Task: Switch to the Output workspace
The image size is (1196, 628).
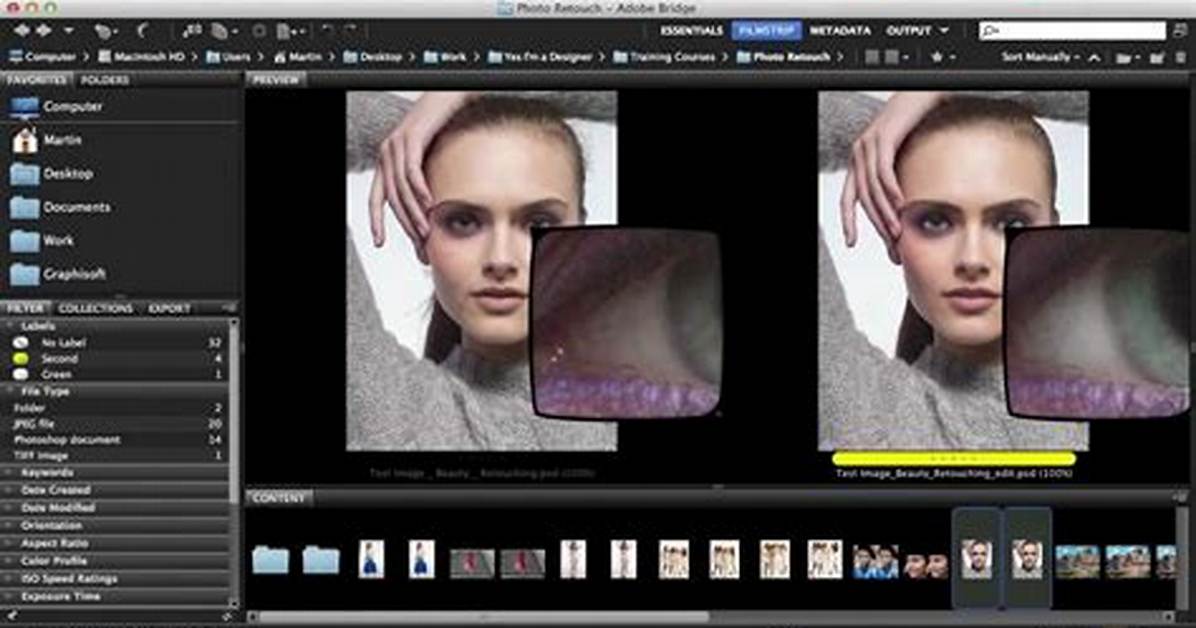Action: 908,31
